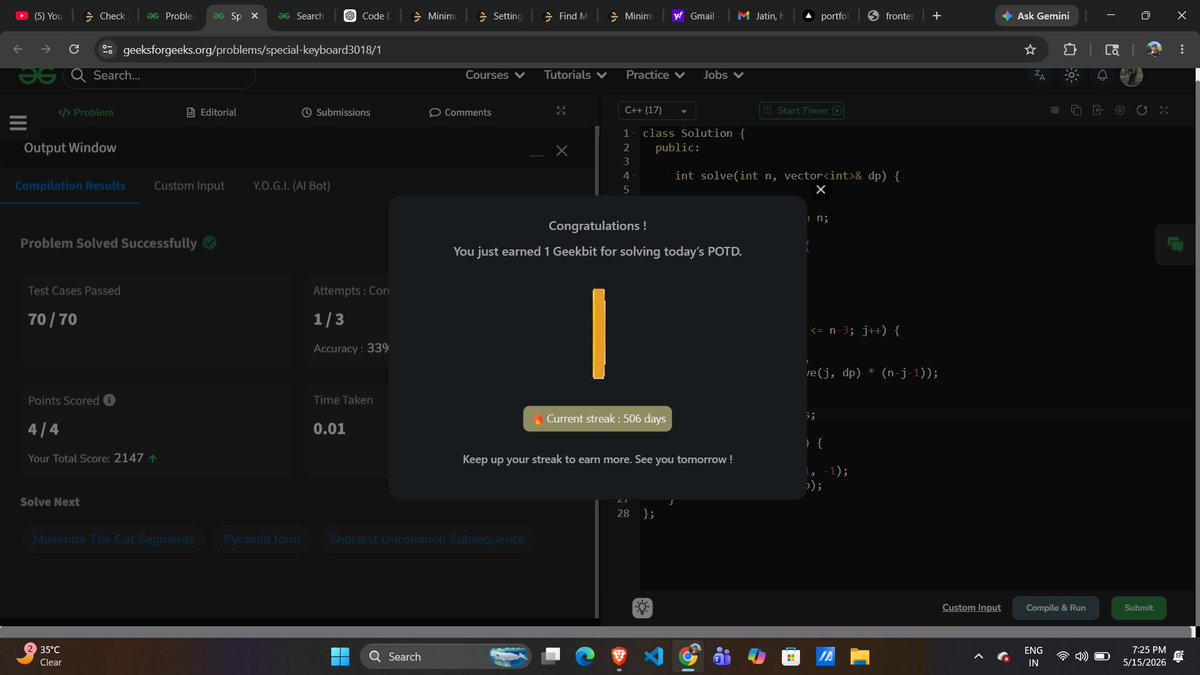The height and width of the screenshot is (675, 1200).
Task: Switch to the Problem tab
Action: point(86,112)
